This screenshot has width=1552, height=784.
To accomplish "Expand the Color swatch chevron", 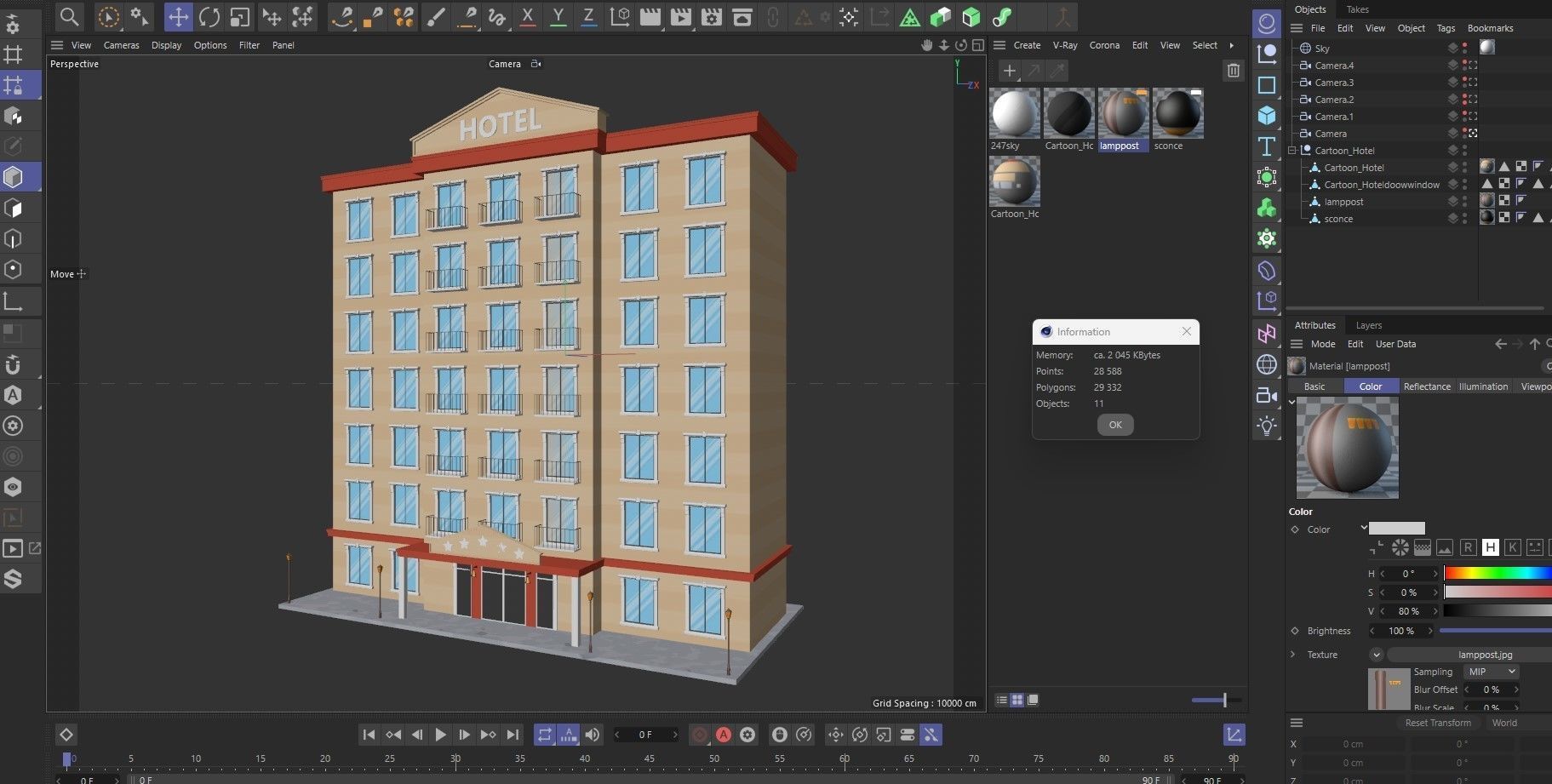I will [1363, 528].
